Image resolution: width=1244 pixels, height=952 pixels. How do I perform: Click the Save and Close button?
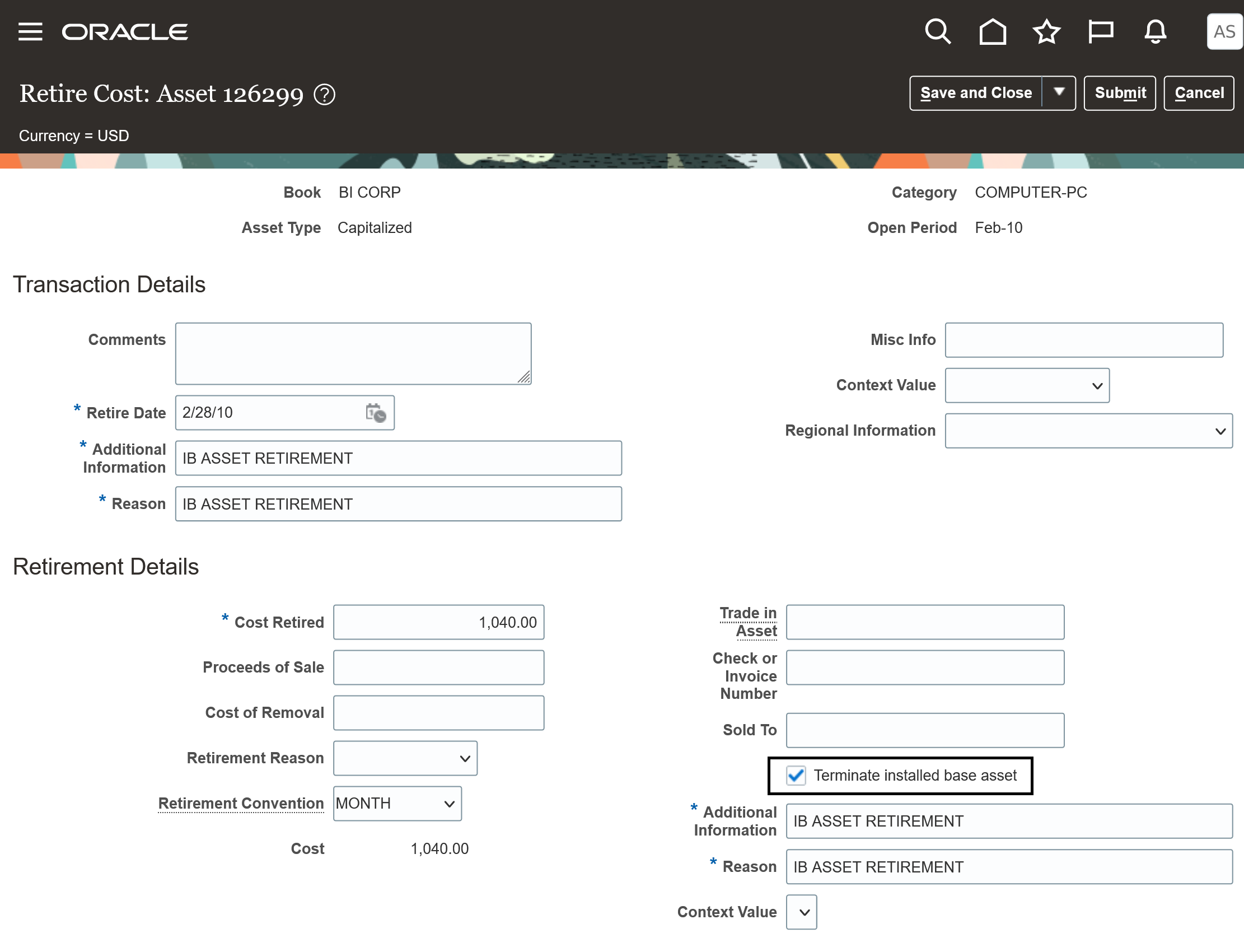(x=975, y=92)
